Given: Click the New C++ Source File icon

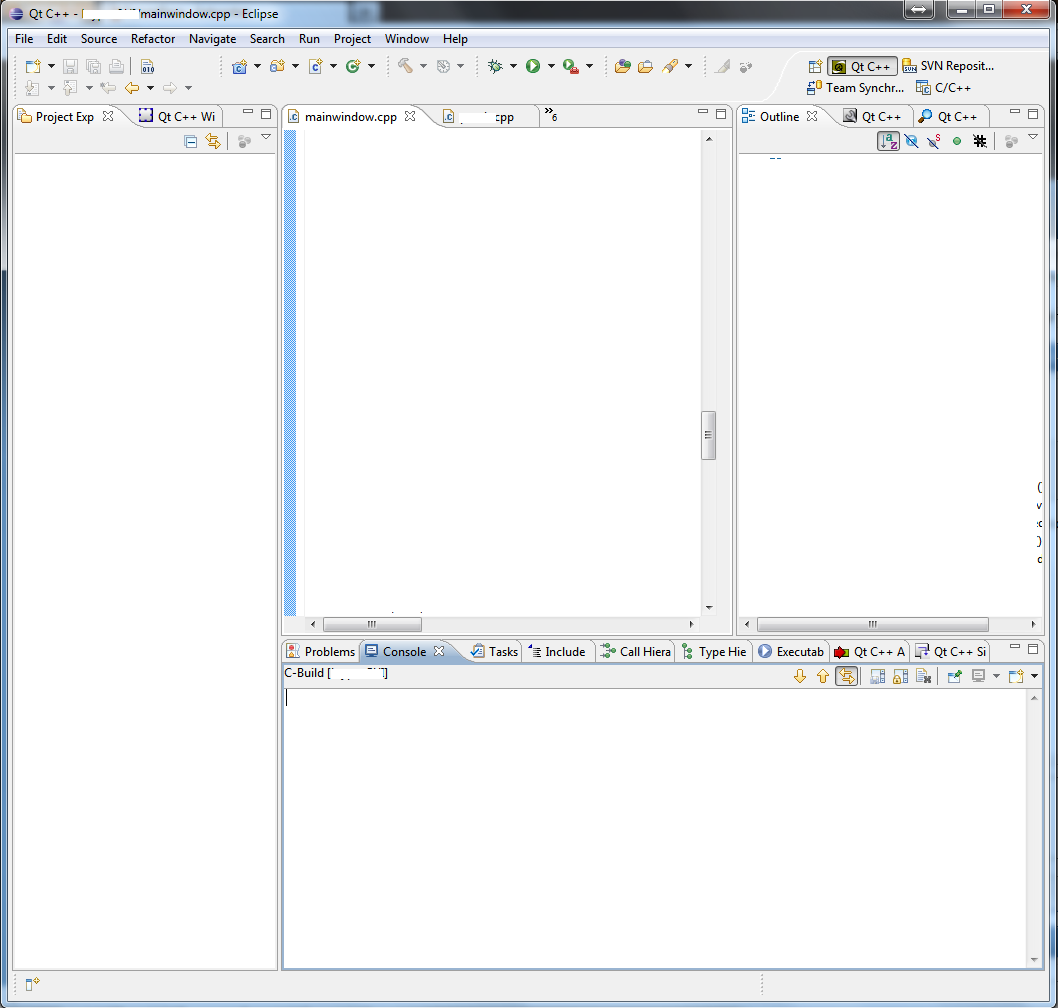Looking at the screenshot, I should click(315, 66).
